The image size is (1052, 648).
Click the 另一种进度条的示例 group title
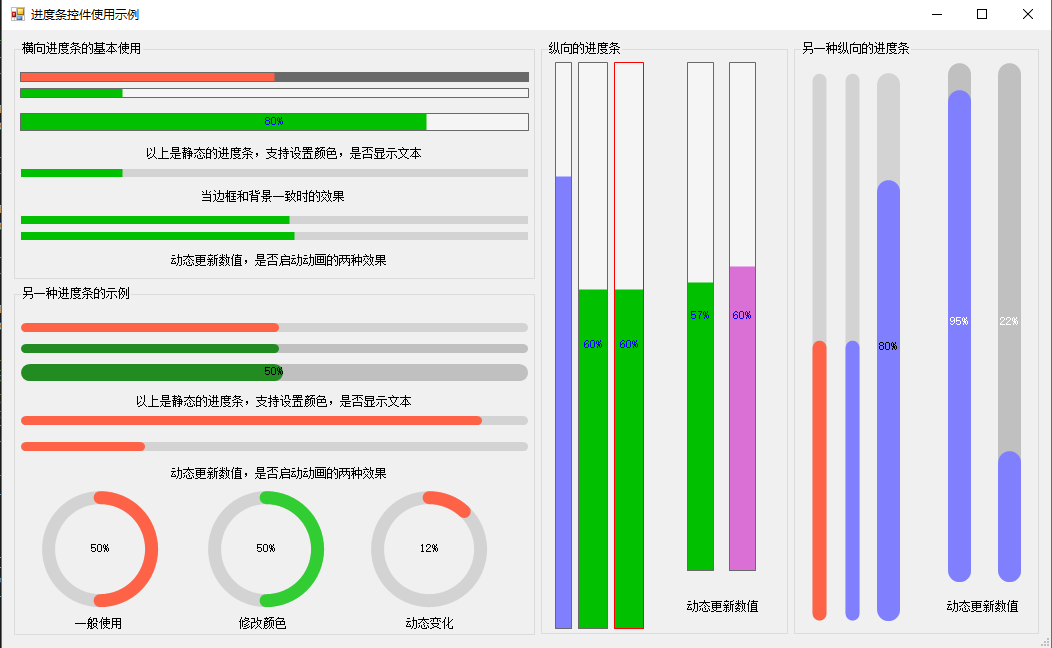[x=76, y=293]
